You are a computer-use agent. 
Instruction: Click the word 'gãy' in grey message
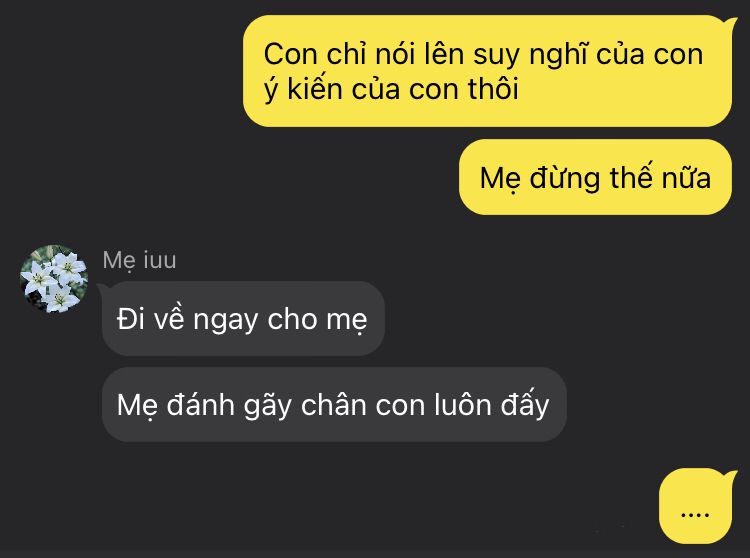pyautogui.click(x=267, y=405)
